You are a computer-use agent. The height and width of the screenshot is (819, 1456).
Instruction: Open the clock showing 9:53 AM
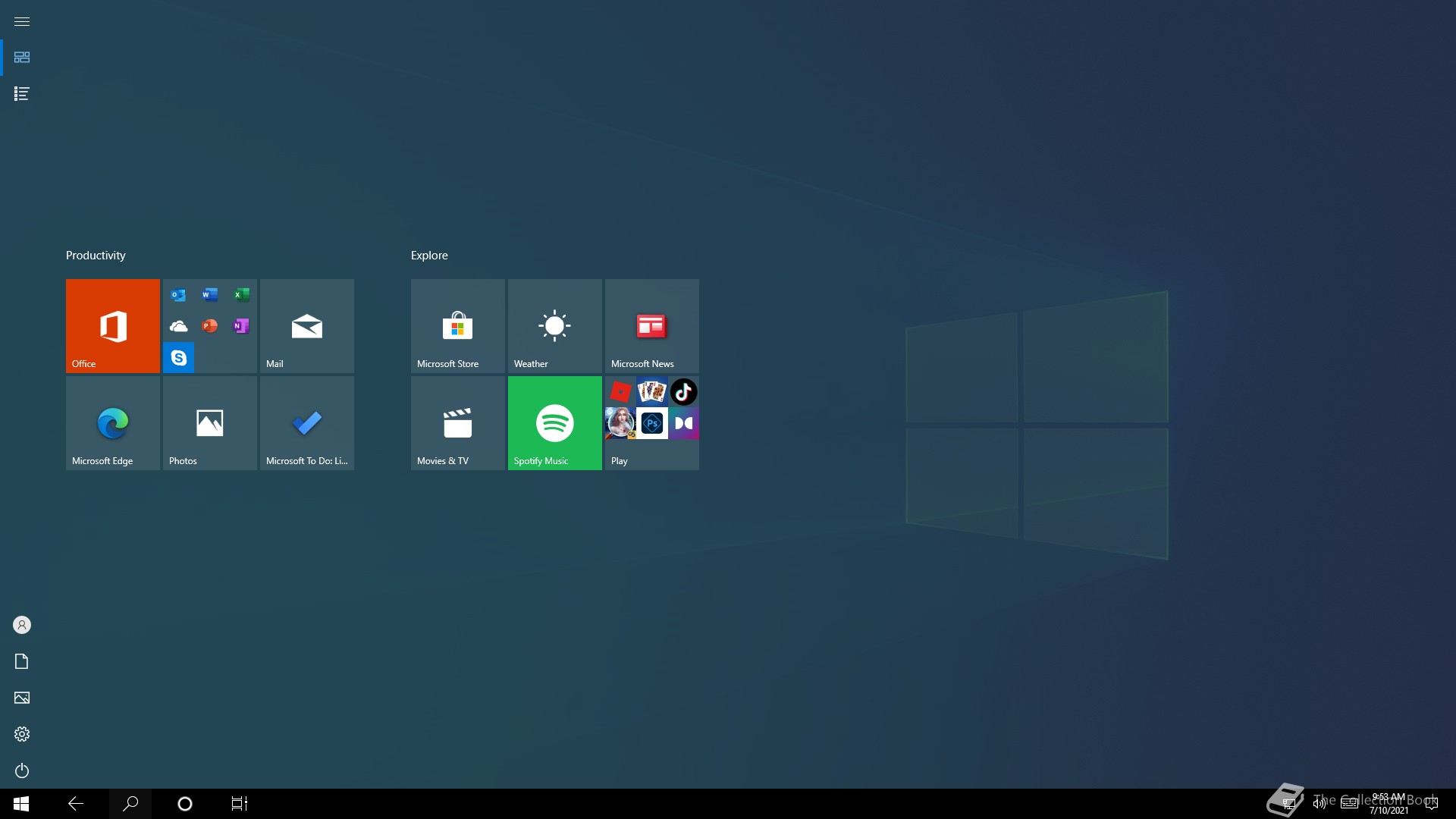pos(1389,804)
